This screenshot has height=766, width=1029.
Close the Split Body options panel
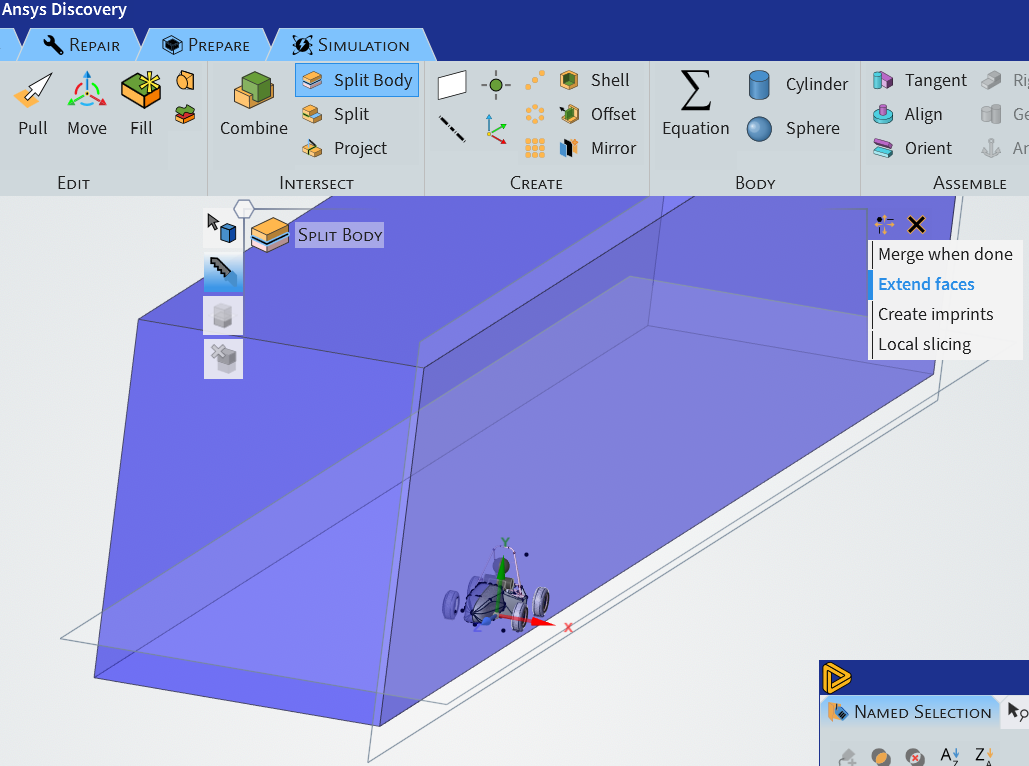click(x=916, y=225)
